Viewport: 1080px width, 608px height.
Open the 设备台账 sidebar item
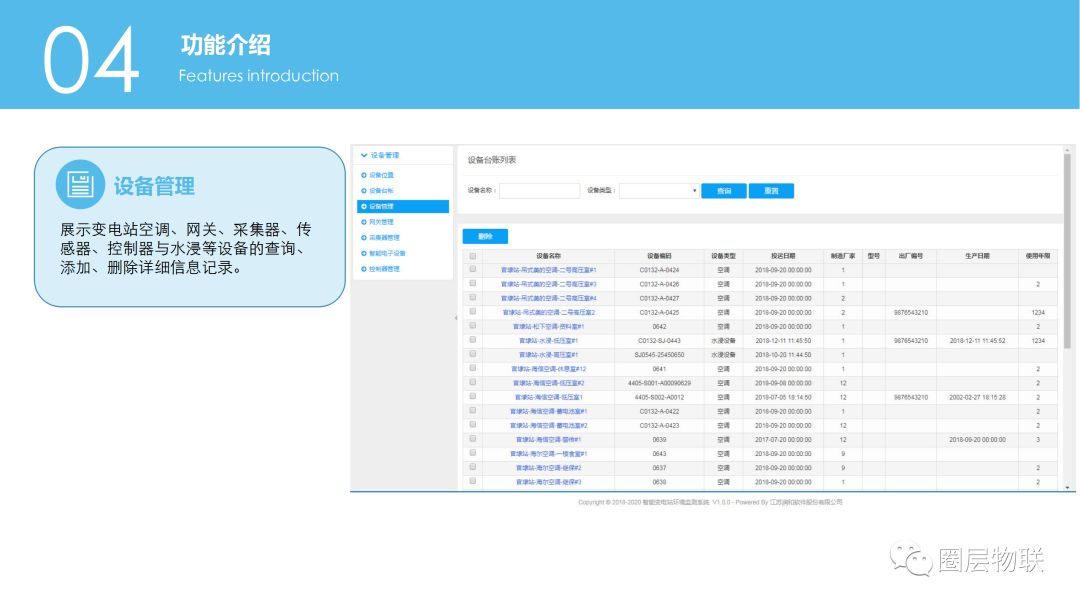pyautogui.click(x=382, y=191)
